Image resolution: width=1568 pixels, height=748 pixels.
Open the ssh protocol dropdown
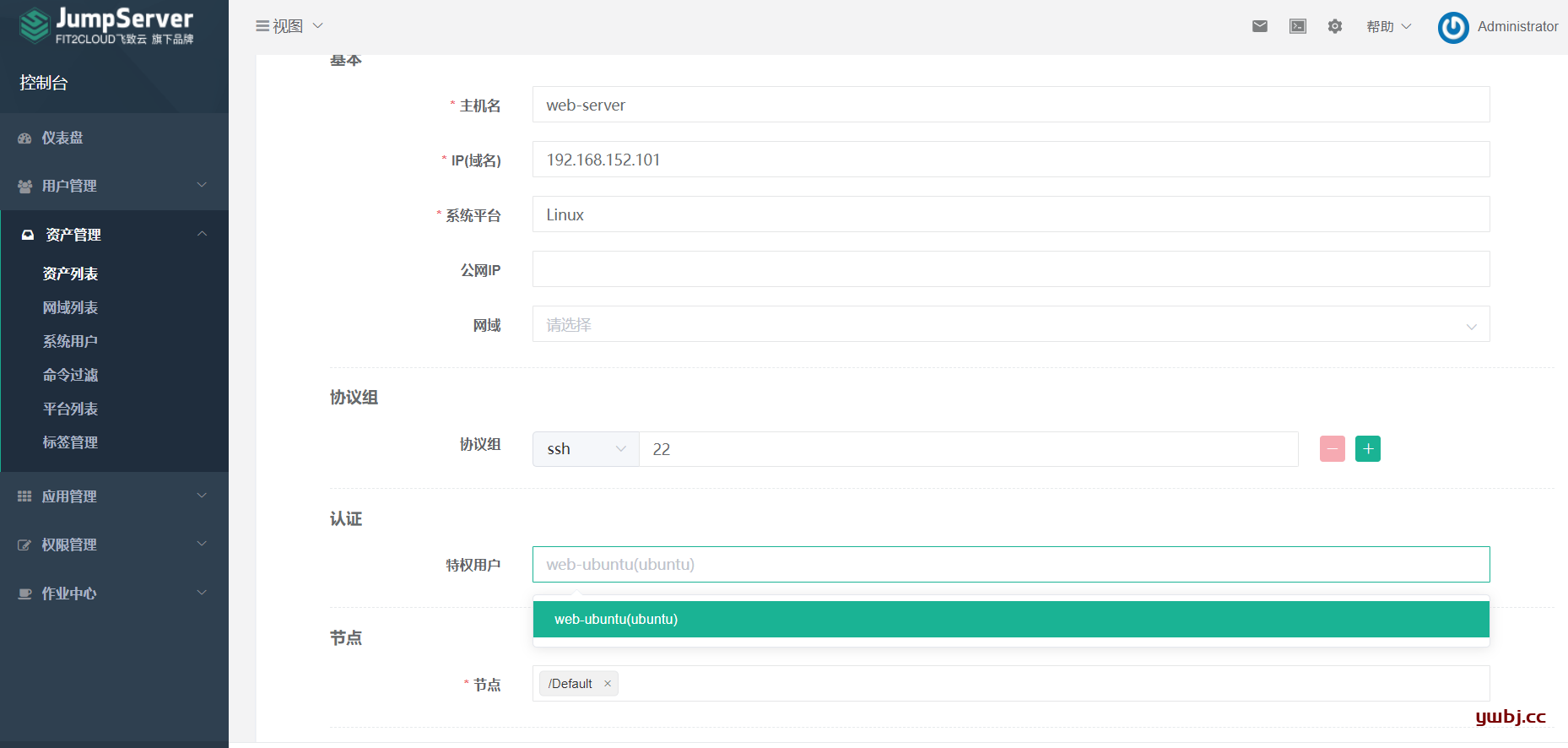(x=586, y=449)
